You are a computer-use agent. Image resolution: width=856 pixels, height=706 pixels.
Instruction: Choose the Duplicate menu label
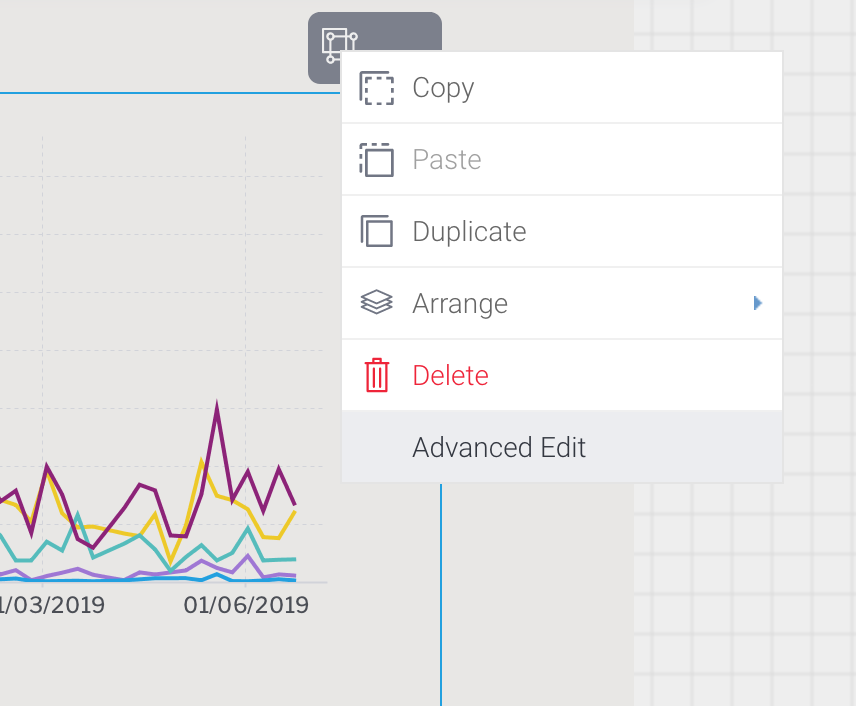(469, 232)
